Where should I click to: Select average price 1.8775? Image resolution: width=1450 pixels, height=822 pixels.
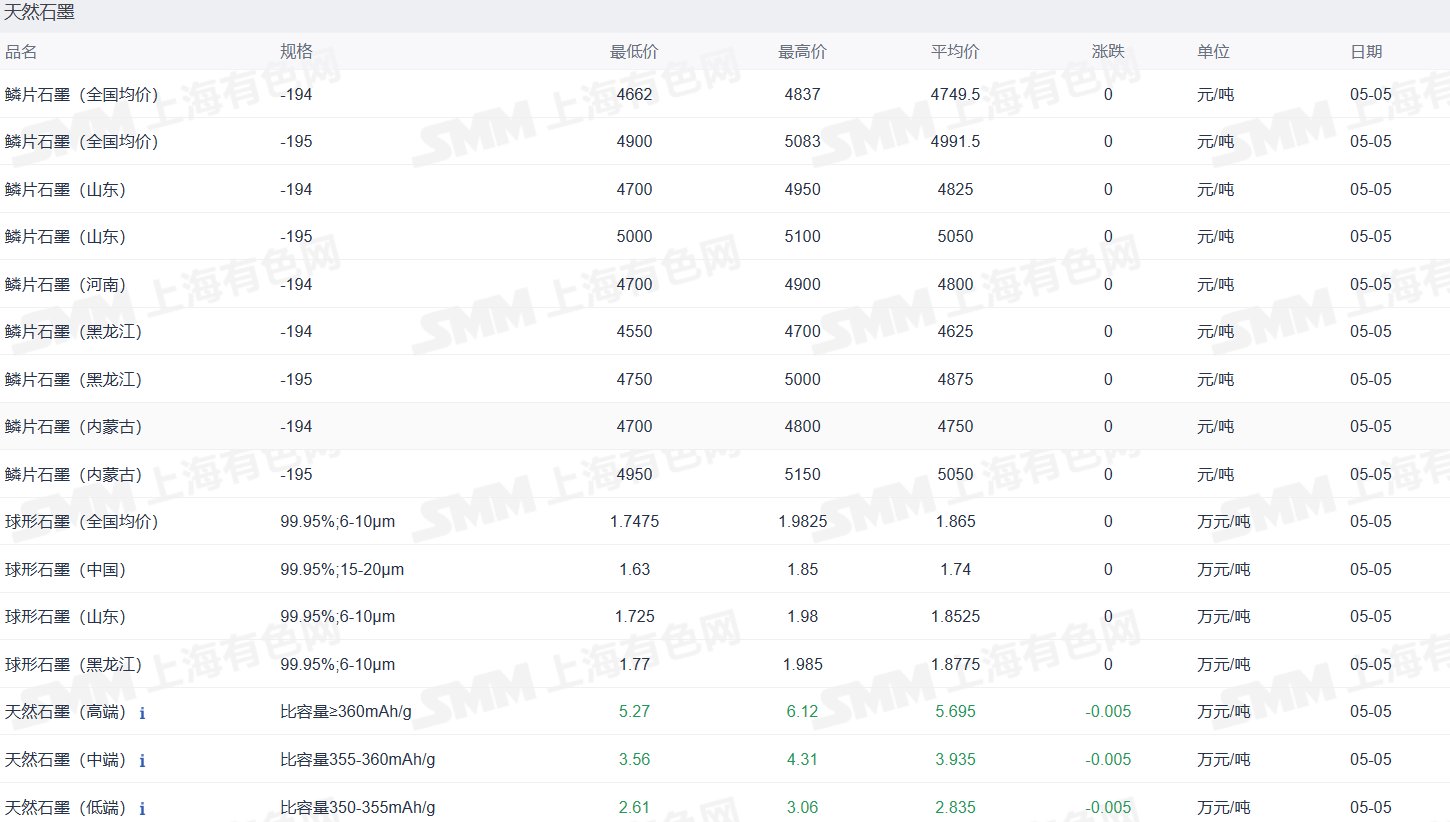point(955,664)
